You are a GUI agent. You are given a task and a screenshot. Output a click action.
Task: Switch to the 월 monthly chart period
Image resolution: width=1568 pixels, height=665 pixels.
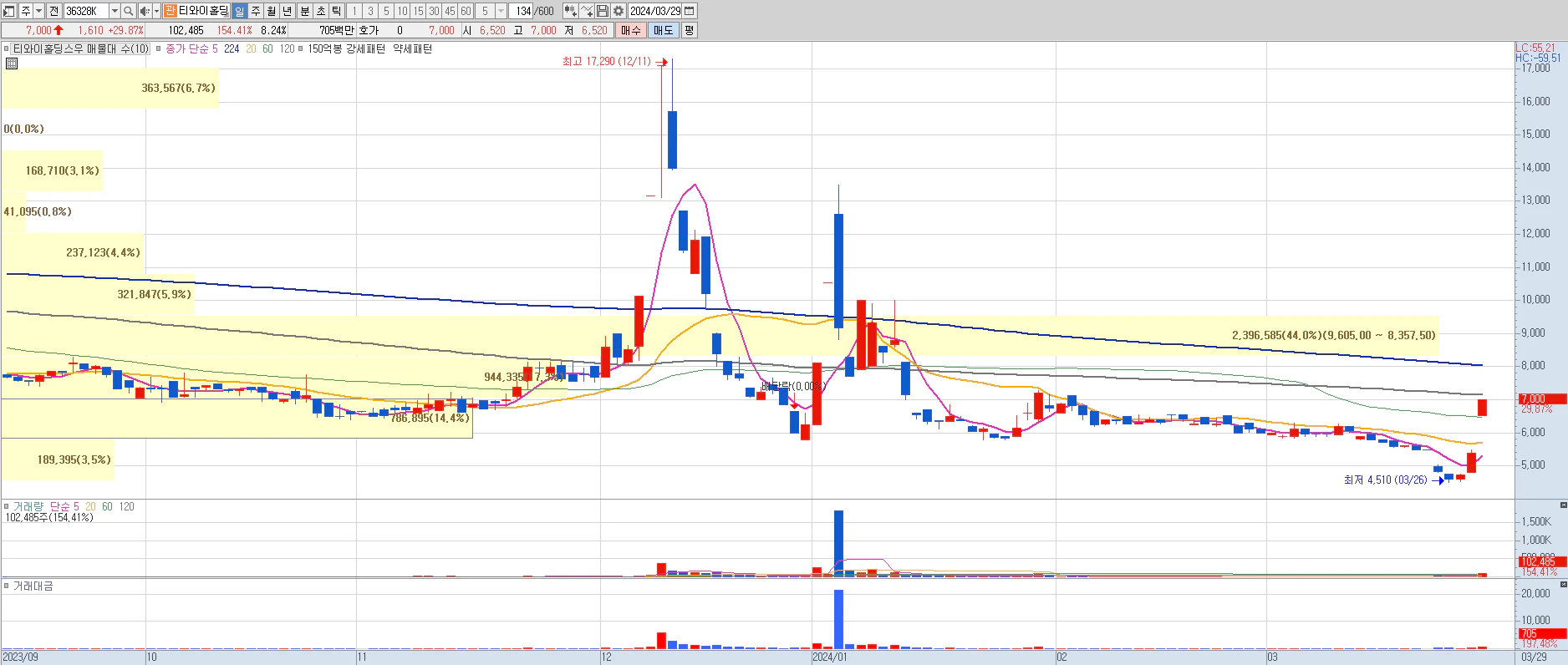click(272, 11)
